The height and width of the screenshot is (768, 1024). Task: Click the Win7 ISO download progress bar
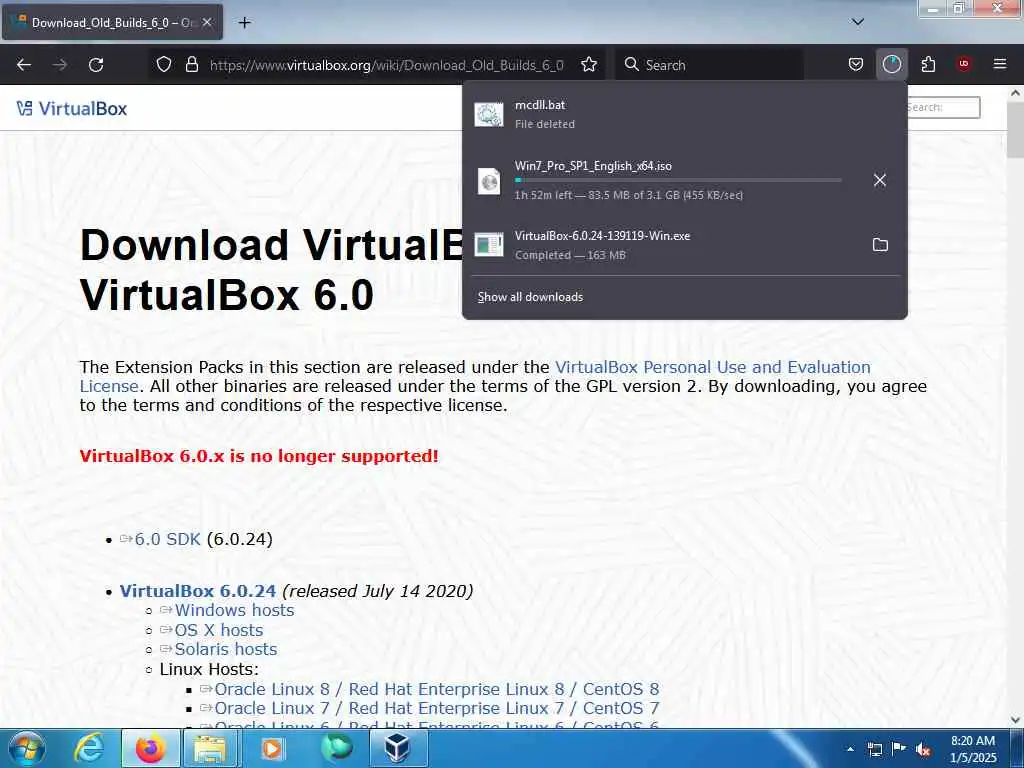coord(678,180)
